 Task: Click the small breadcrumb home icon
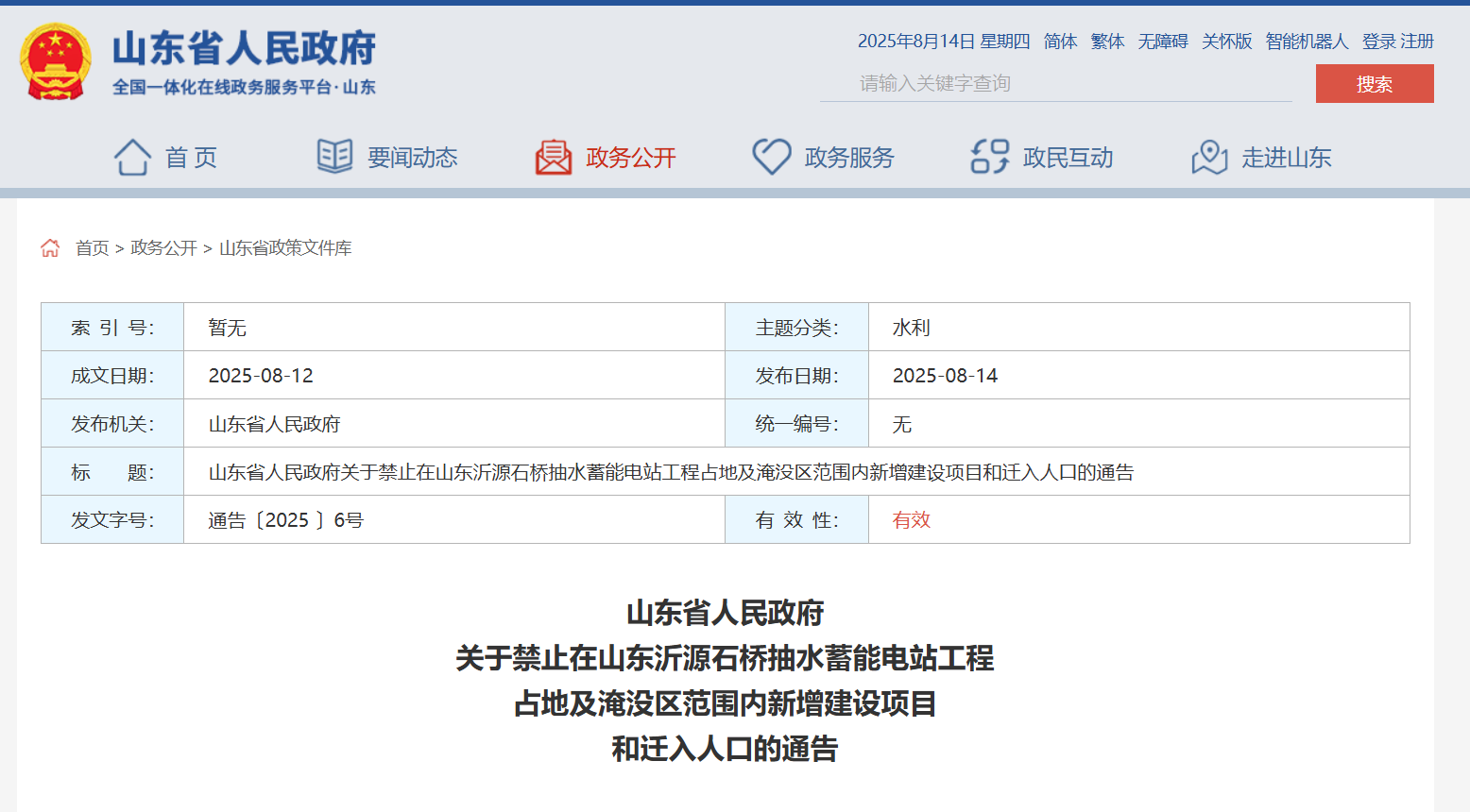50,248
